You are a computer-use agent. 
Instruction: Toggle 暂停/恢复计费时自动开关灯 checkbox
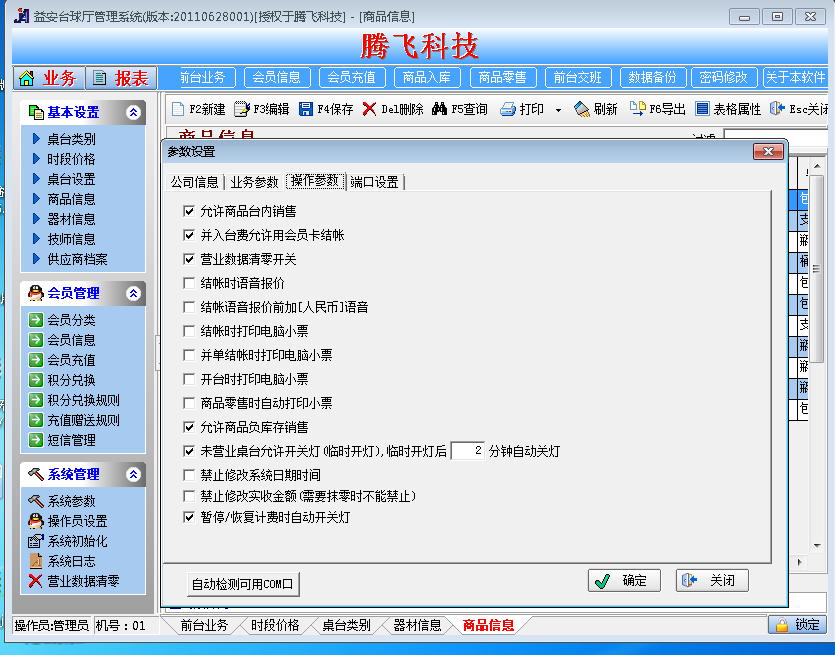[189, 518]
